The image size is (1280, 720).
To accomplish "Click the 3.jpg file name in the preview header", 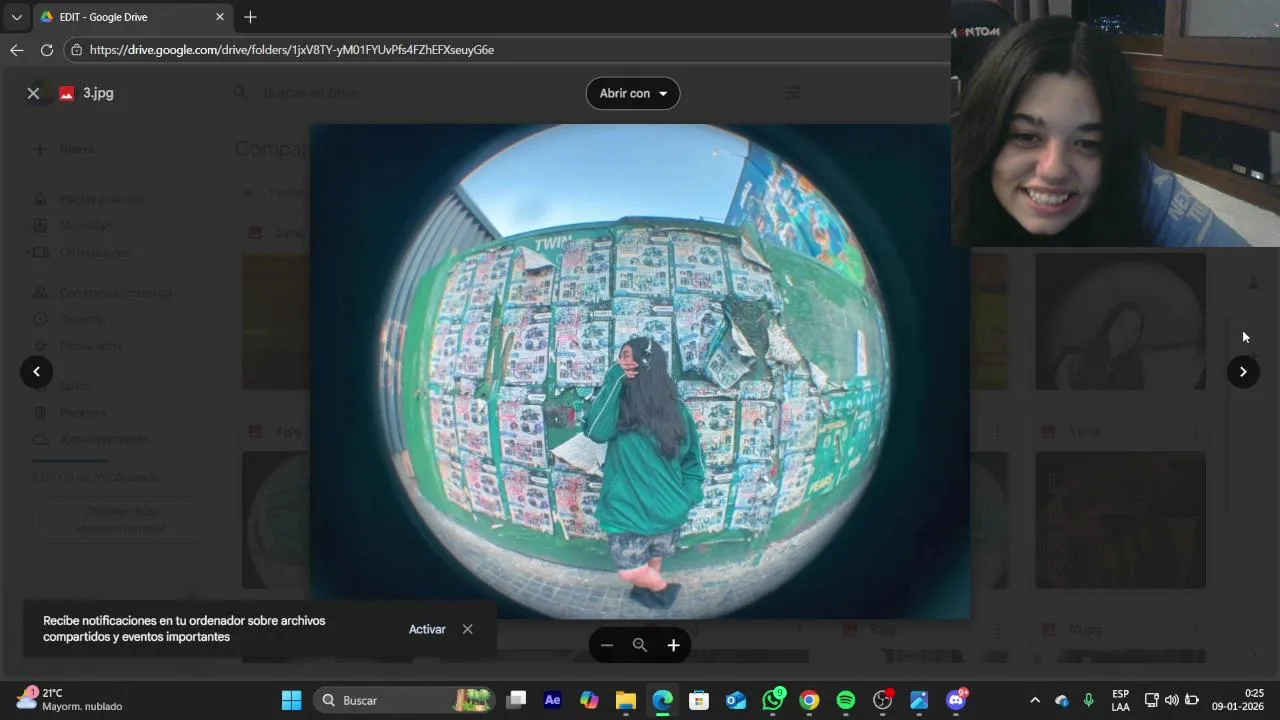I will 98,93.
